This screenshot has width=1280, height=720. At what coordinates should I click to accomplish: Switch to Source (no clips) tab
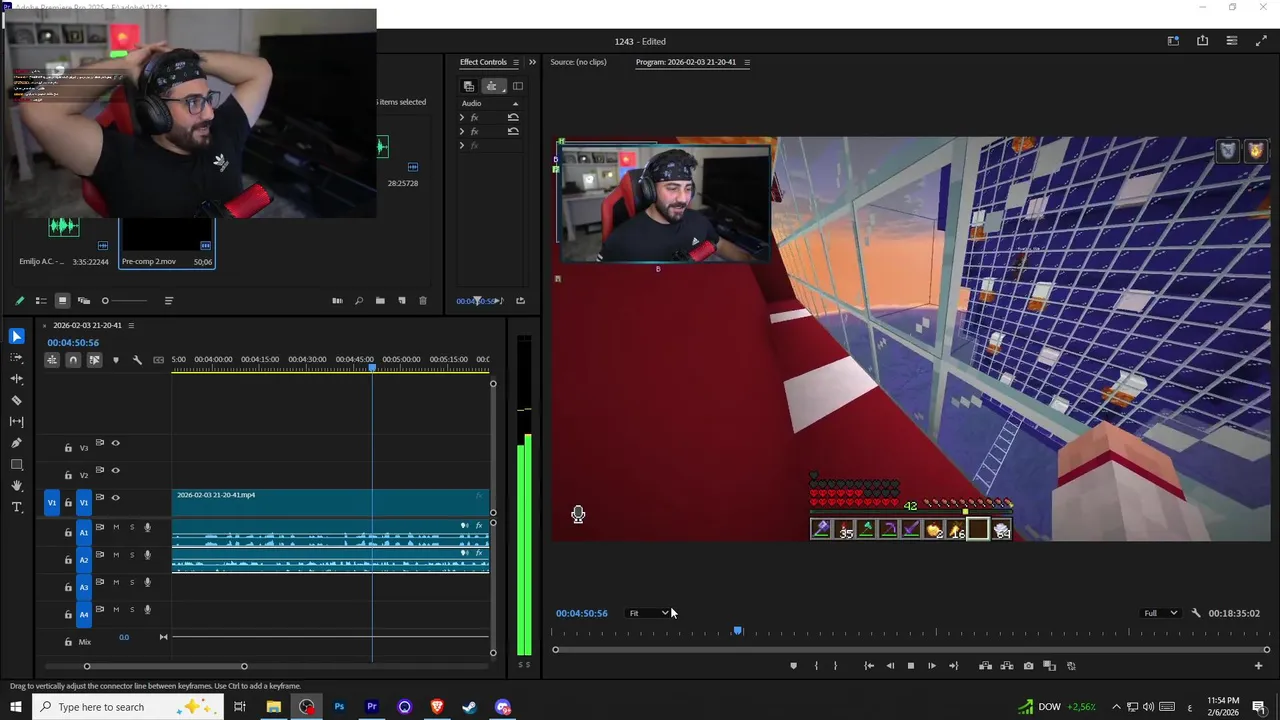point(578,62)
